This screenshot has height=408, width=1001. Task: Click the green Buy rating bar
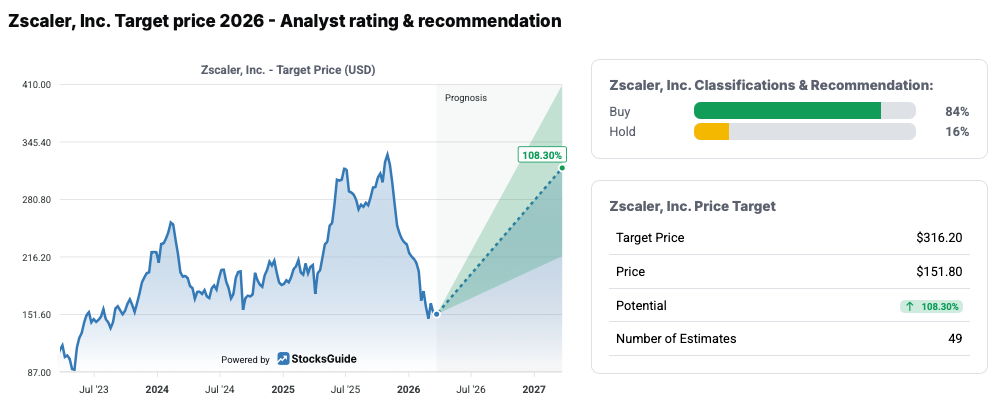coord(787,111)
